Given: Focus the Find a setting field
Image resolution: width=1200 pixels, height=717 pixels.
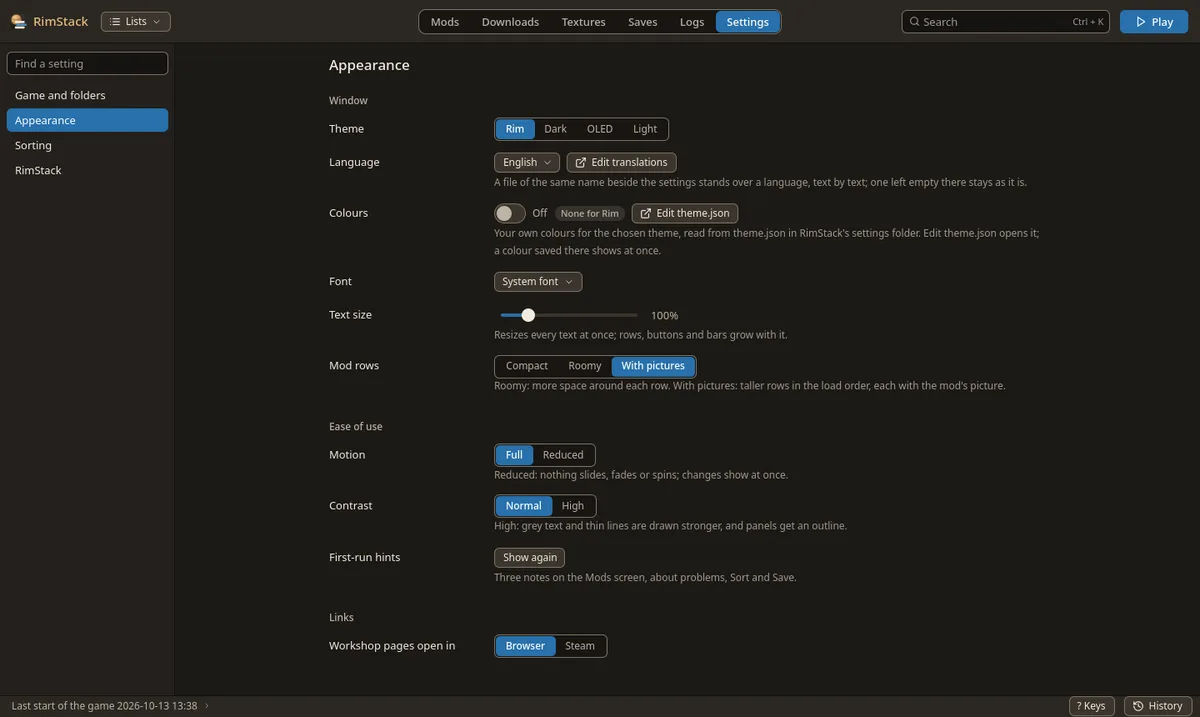Looking at the screenshot, I should click(x=87, y=63).
